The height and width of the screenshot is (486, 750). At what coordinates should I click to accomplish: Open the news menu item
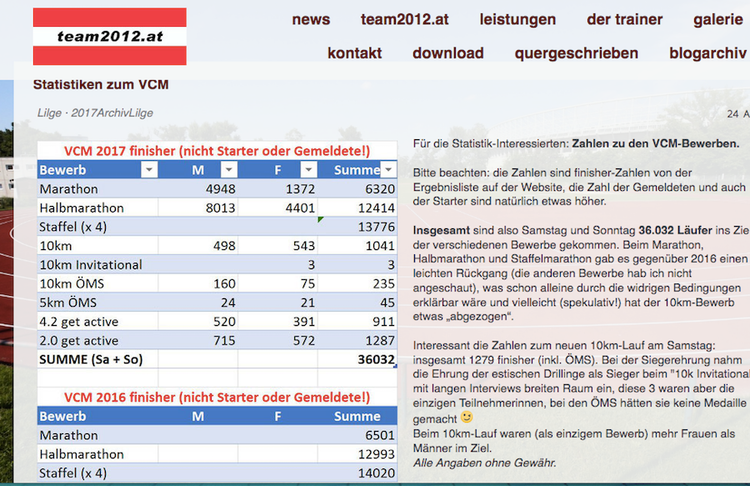[x=311, y=20]
